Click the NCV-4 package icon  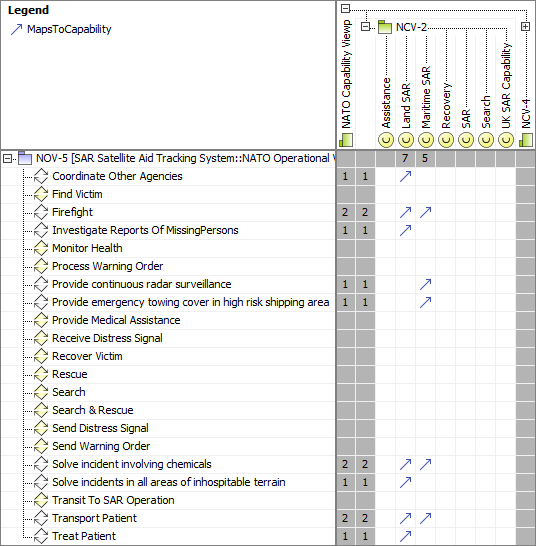(526, 140)
